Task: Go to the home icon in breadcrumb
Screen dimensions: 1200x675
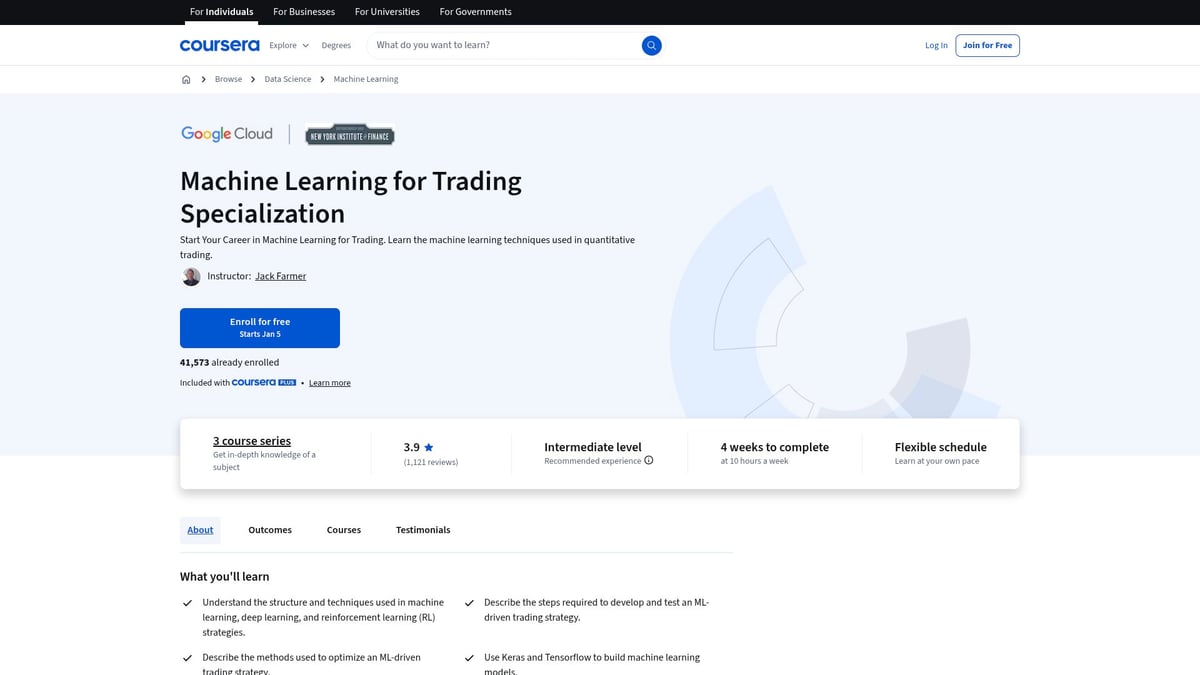Action: [186, 79]
